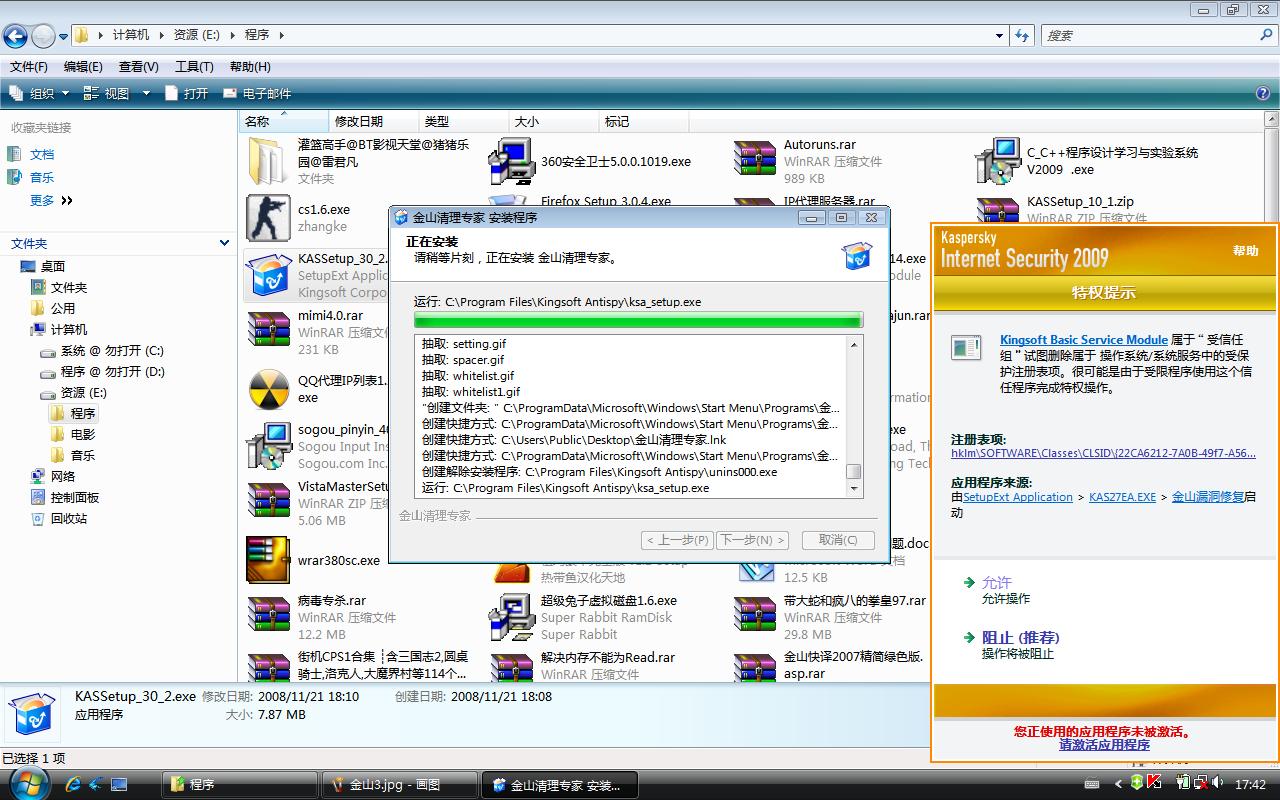Click the 取消 button in the installer
The height and width of the screenshot is (800, 1280).
click(x=838, y=540)
